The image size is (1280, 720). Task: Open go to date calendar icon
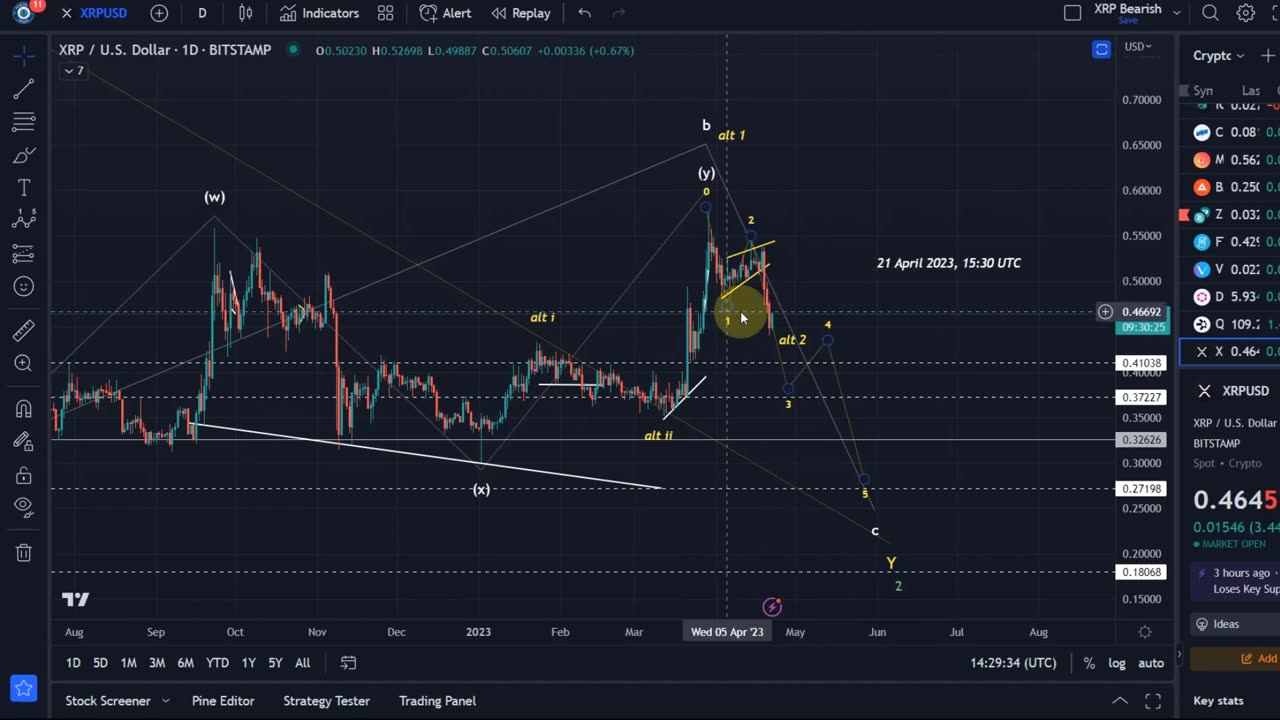pos(348,663)
